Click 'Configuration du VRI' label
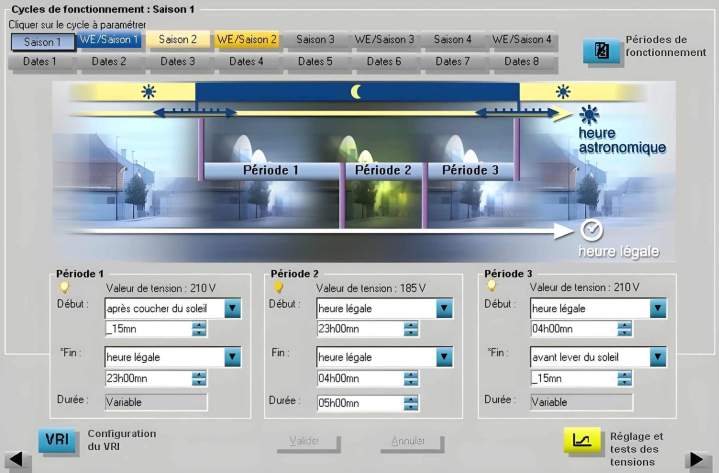 coord(122,440)
